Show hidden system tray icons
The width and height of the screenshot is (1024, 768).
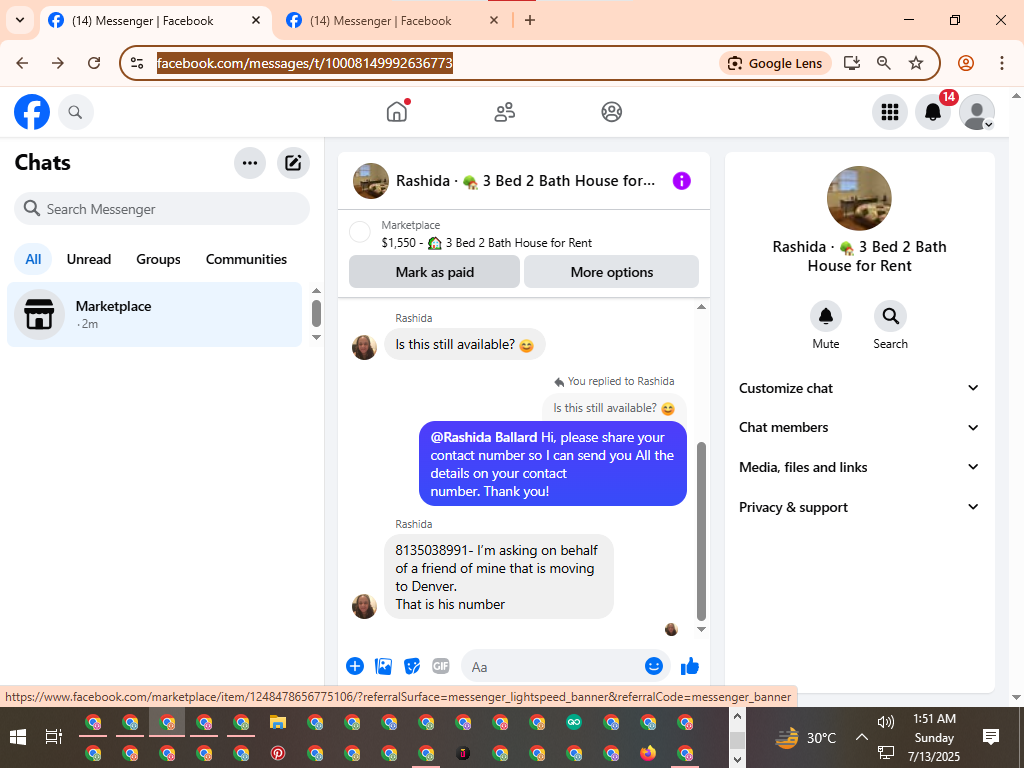(x=861, y=737)
